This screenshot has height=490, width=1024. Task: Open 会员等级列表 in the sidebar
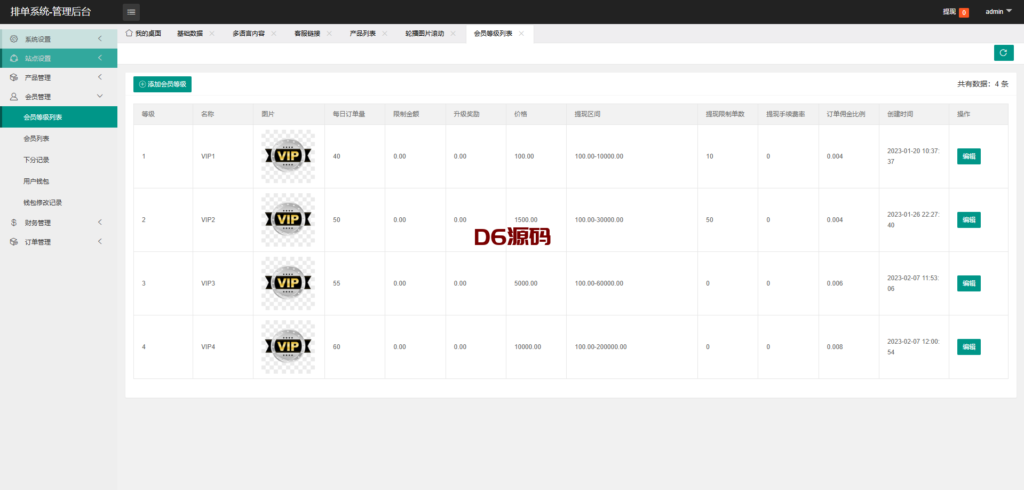tap(59, 117)
